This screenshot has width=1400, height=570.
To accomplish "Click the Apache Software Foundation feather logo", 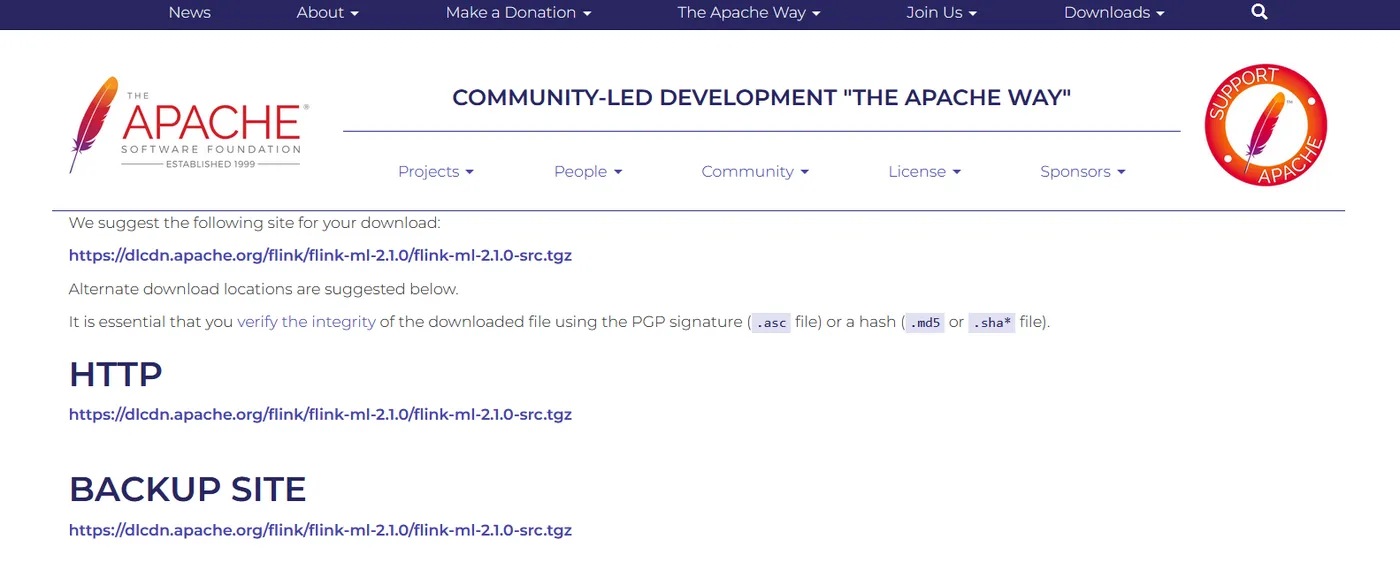I will [x=189, y=125].
